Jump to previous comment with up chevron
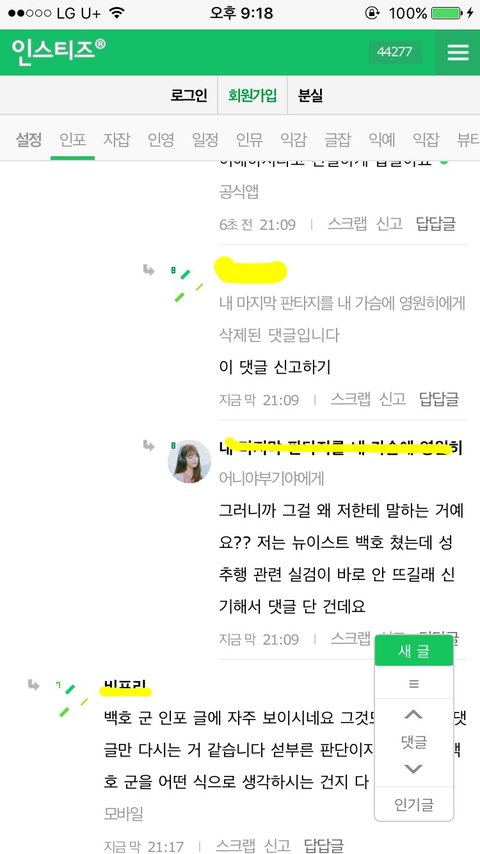This screenshot has height=854, width=480. [414, 714]
